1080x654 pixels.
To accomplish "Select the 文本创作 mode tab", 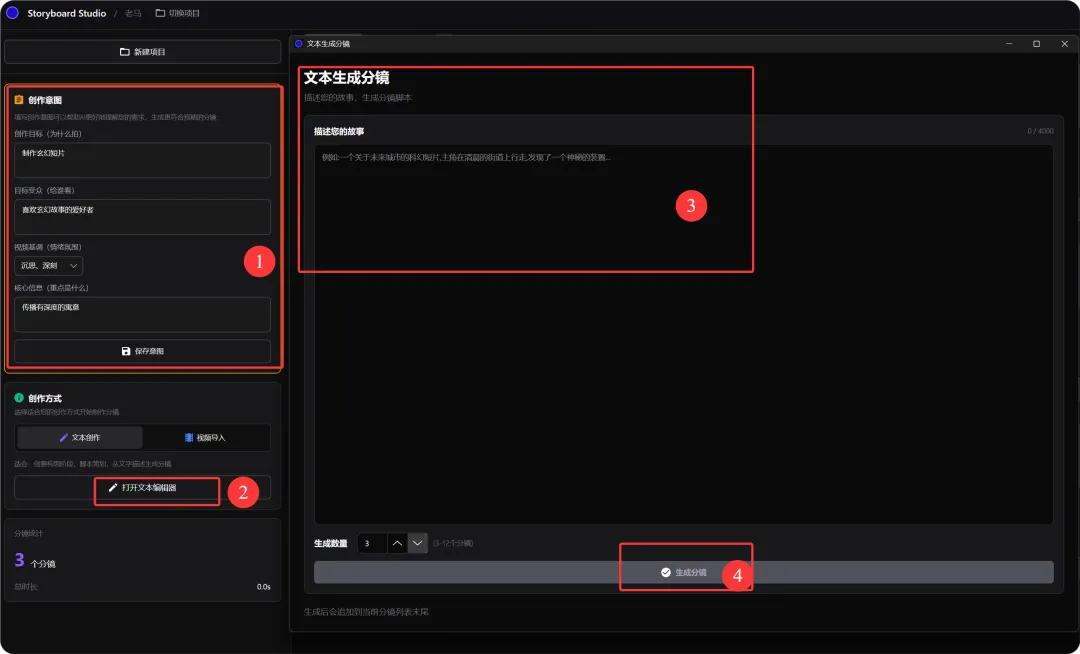I will click(80, 437).
